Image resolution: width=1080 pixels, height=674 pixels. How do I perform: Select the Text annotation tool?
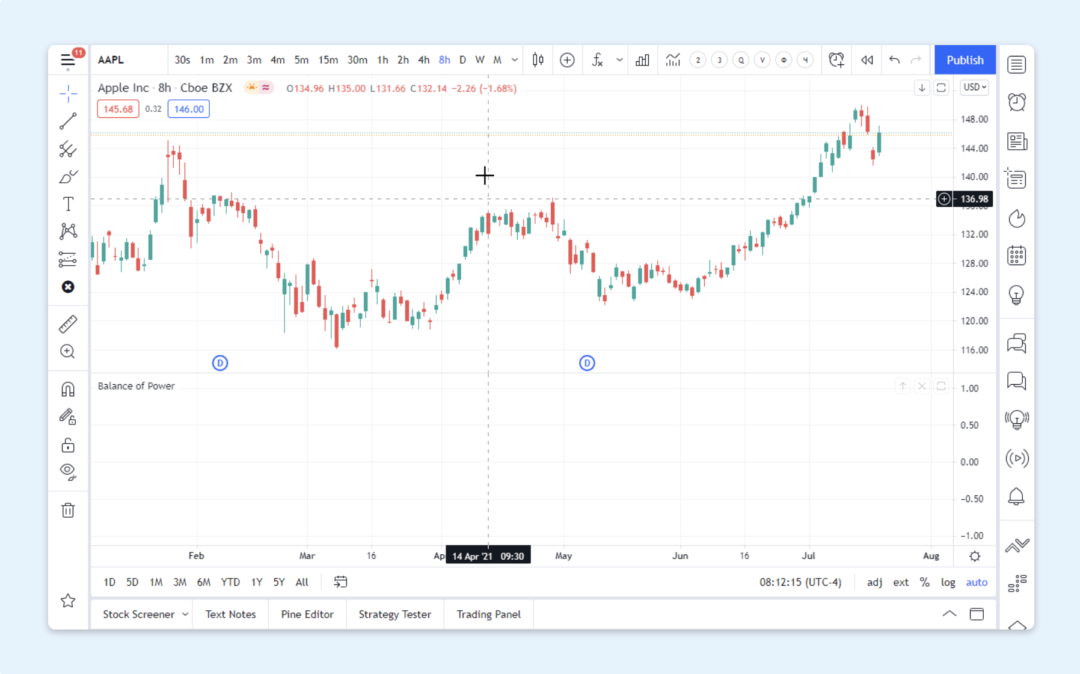(x=68, y=203)
